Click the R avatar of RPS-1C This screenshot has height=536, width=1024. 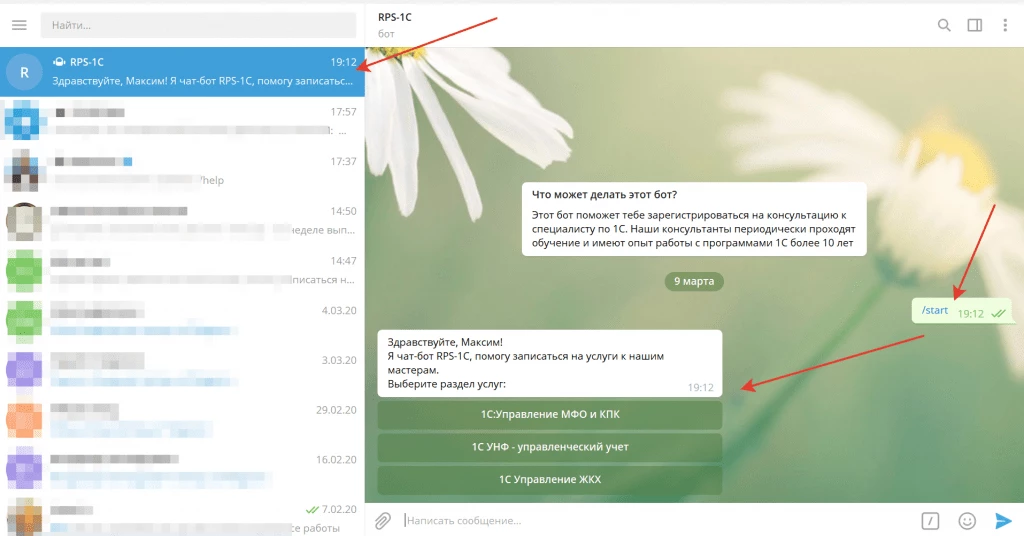(x=24, y=72)
